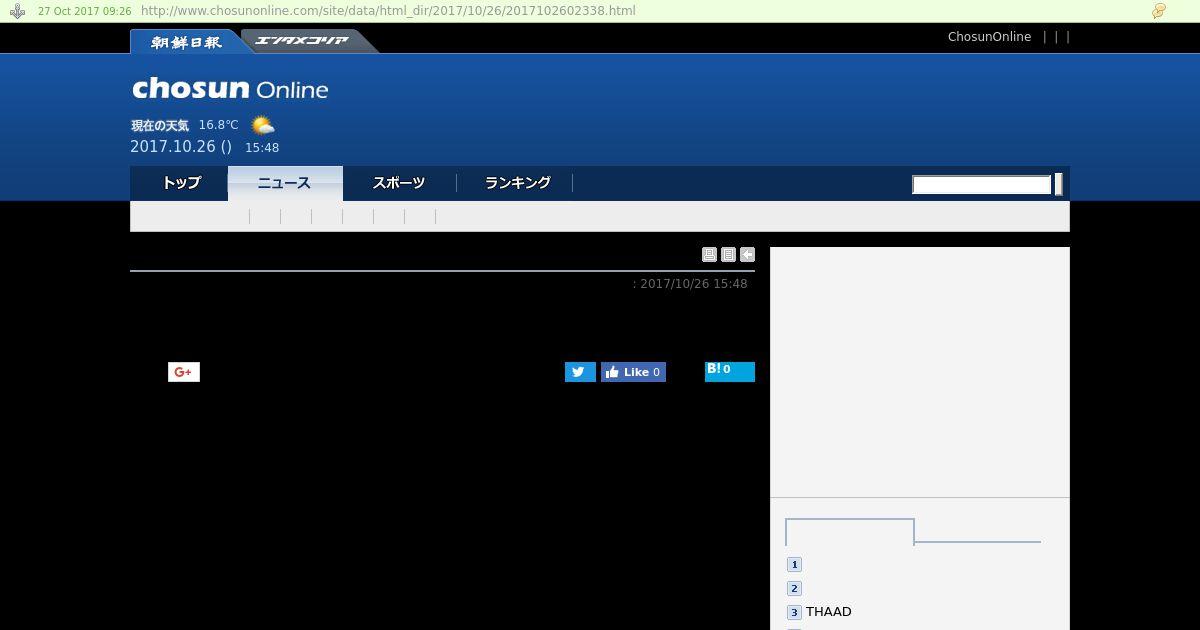This screenshot has width=1200, height=630.
Task: Click the search submit button
Action: click(x=1059, y=185)
